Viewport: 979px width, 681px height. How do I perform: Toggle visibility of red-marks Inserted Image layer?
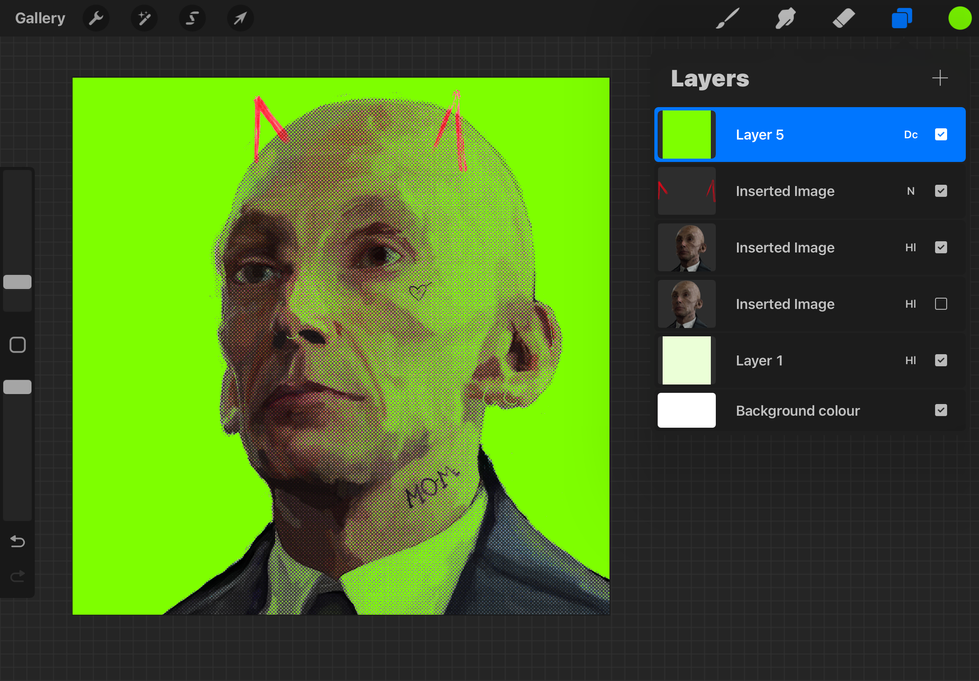[x=941, y=191]
